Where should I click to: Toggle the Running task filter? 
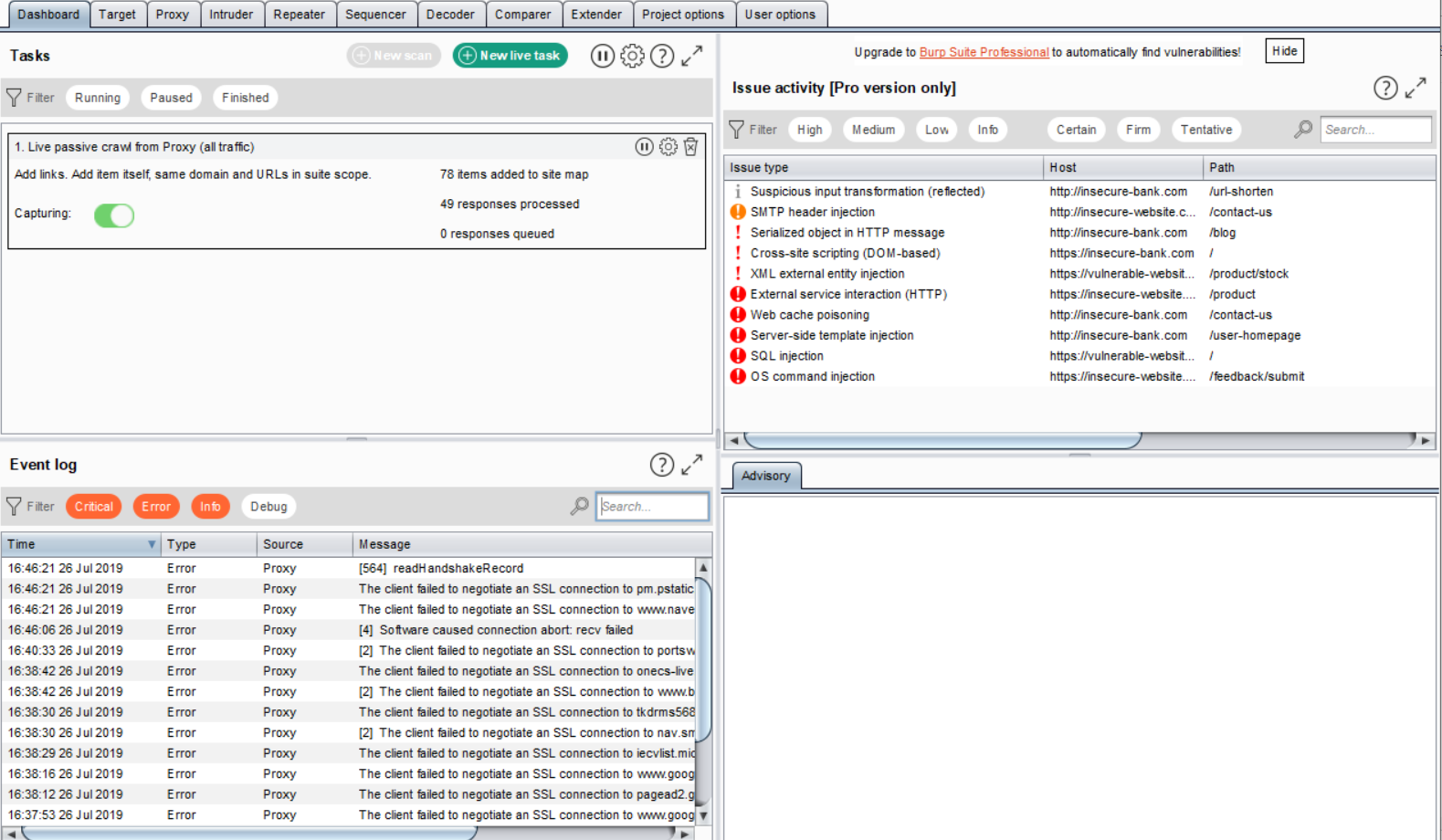98,98
